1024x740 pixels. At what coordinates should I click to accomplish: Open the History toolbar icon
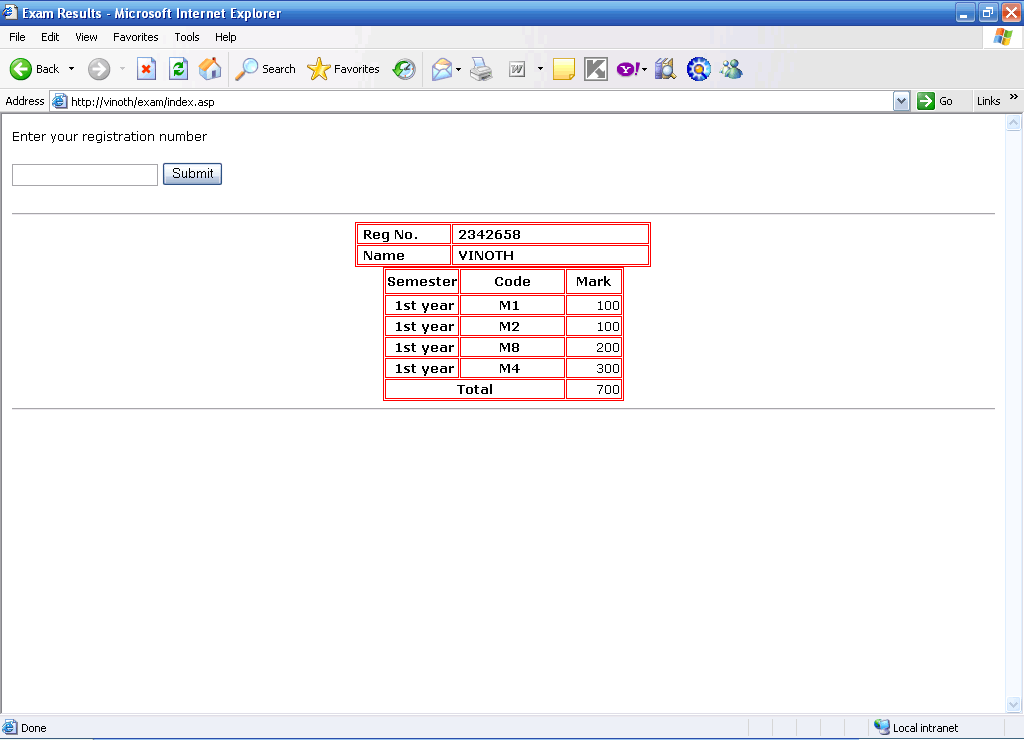coord(404,69)
